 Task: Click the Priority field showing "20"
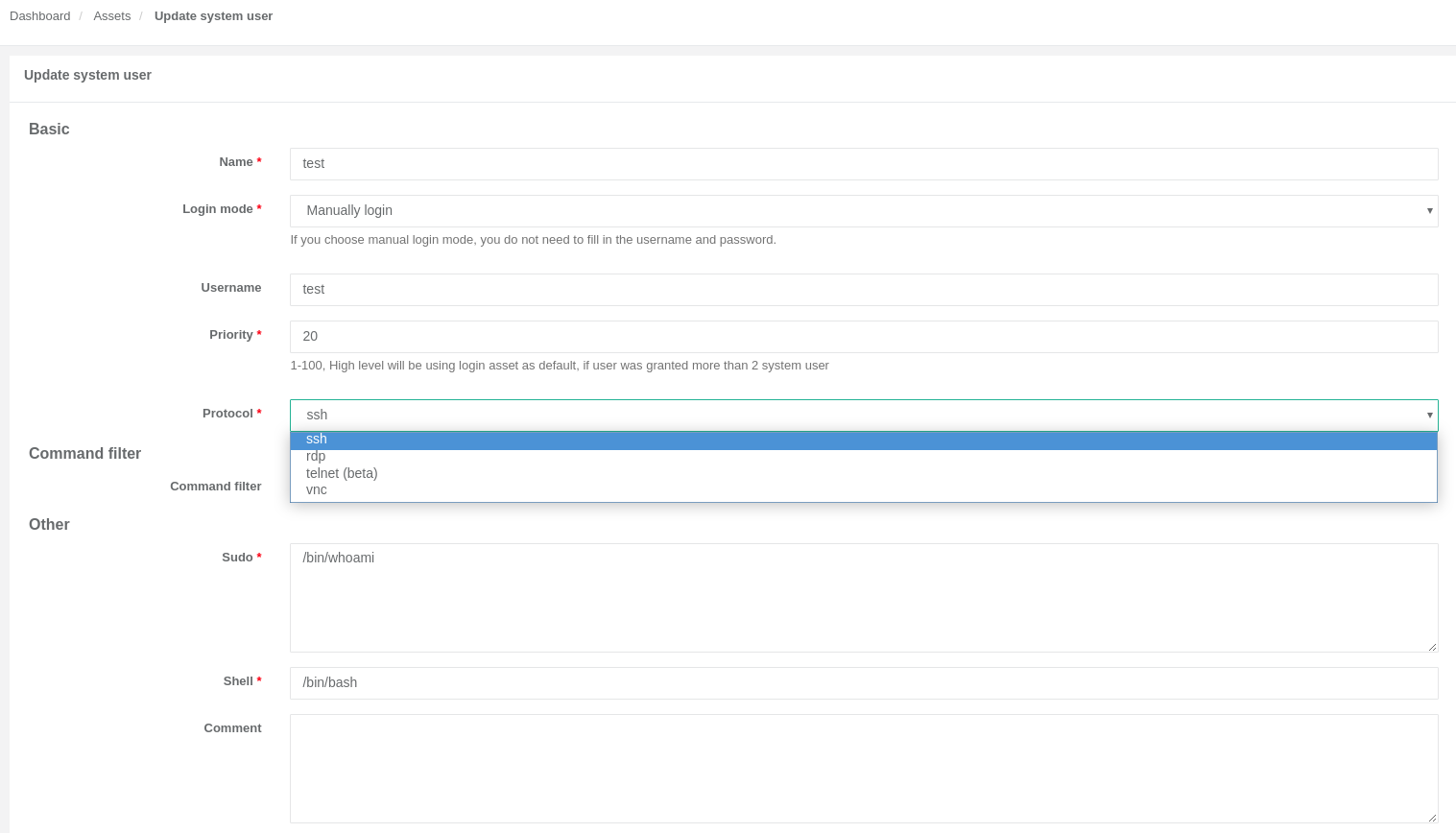(864, 336)
